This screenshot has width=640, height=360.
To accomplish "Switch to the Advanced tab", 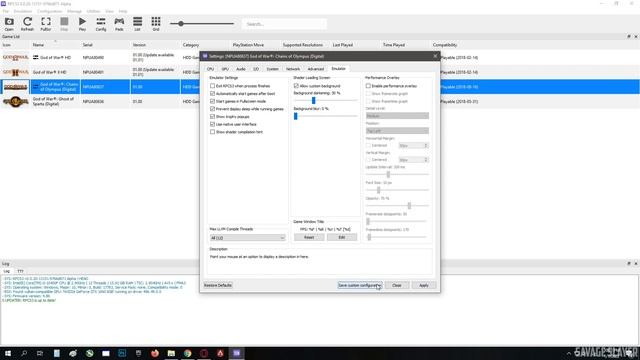I will pyautogui.click(x=316, y=69).
